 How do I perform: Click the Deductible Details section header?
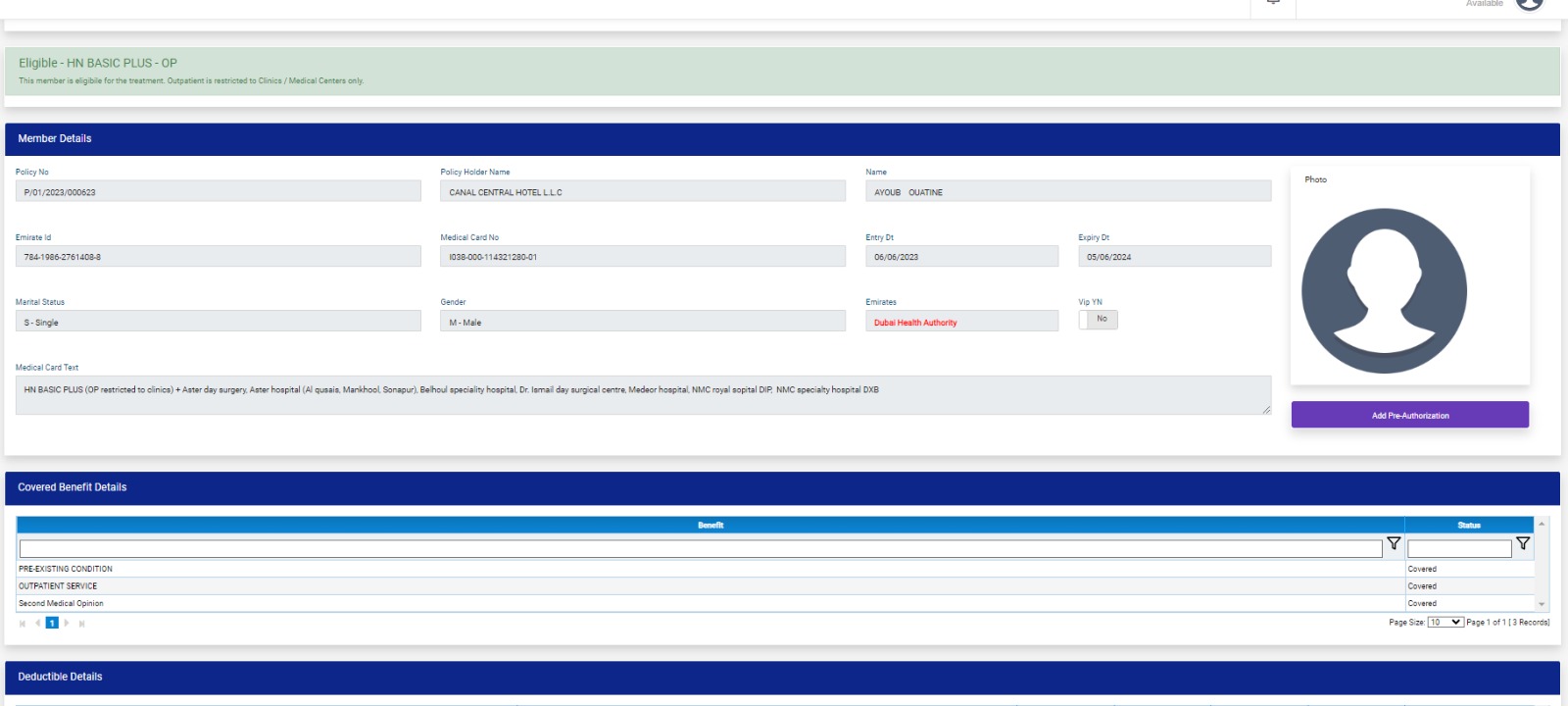point(782,678)
